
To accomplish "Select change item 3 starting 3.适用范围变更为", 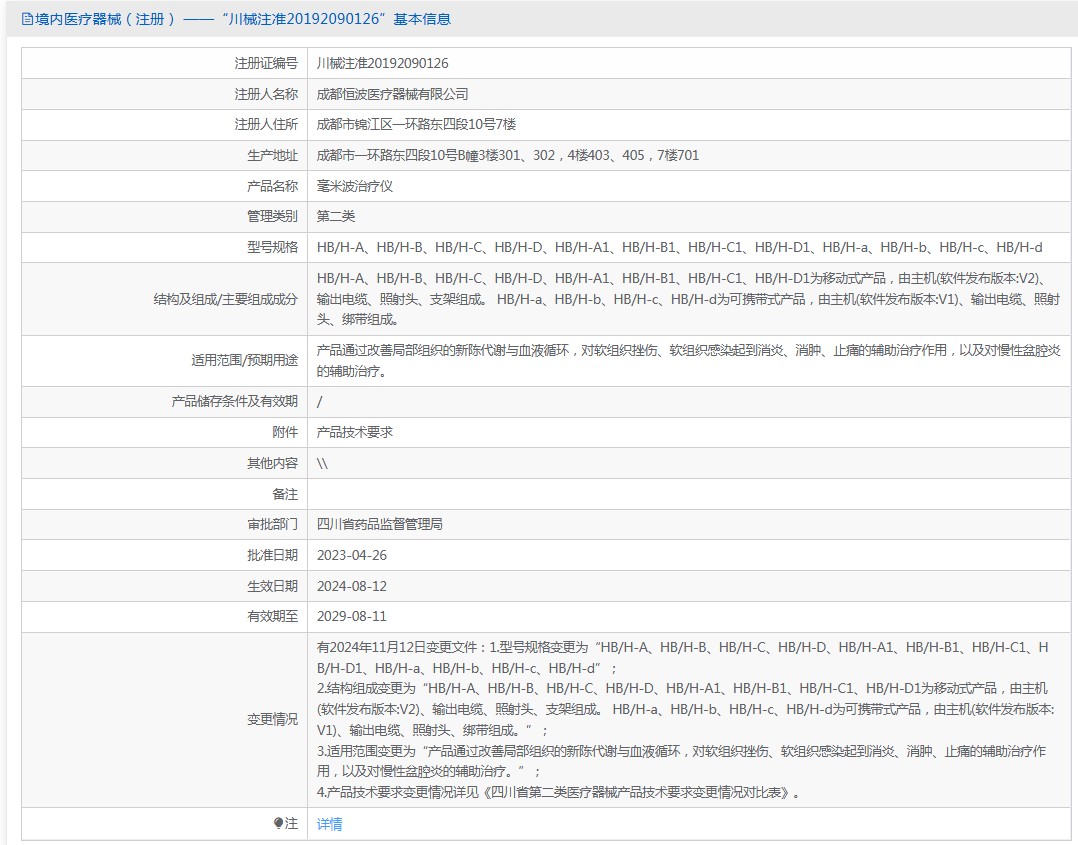I will click(681, 761).
